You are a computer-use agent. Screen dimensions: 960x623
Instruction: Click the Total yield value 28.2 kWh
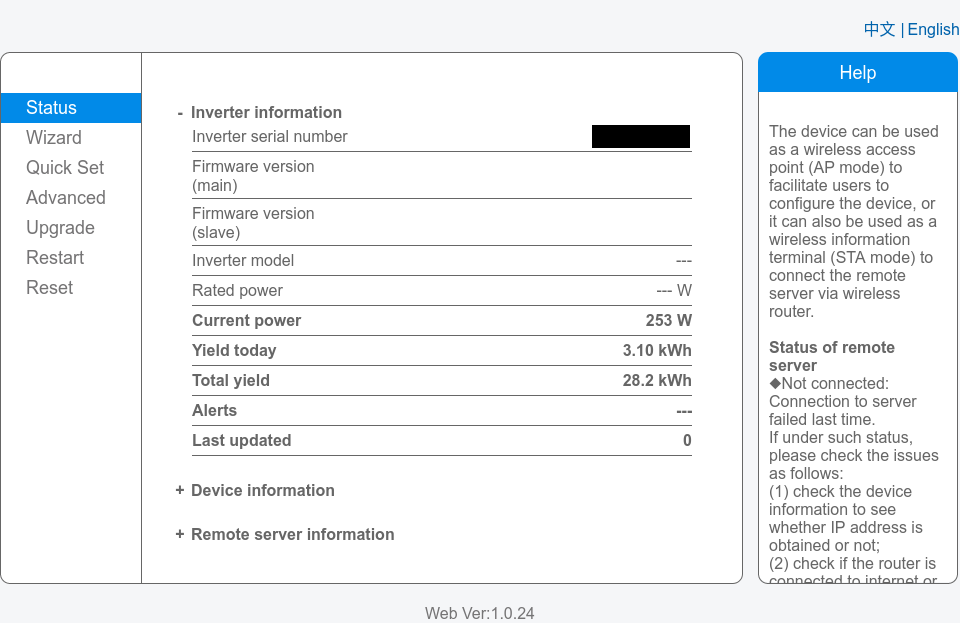point(656,381)
